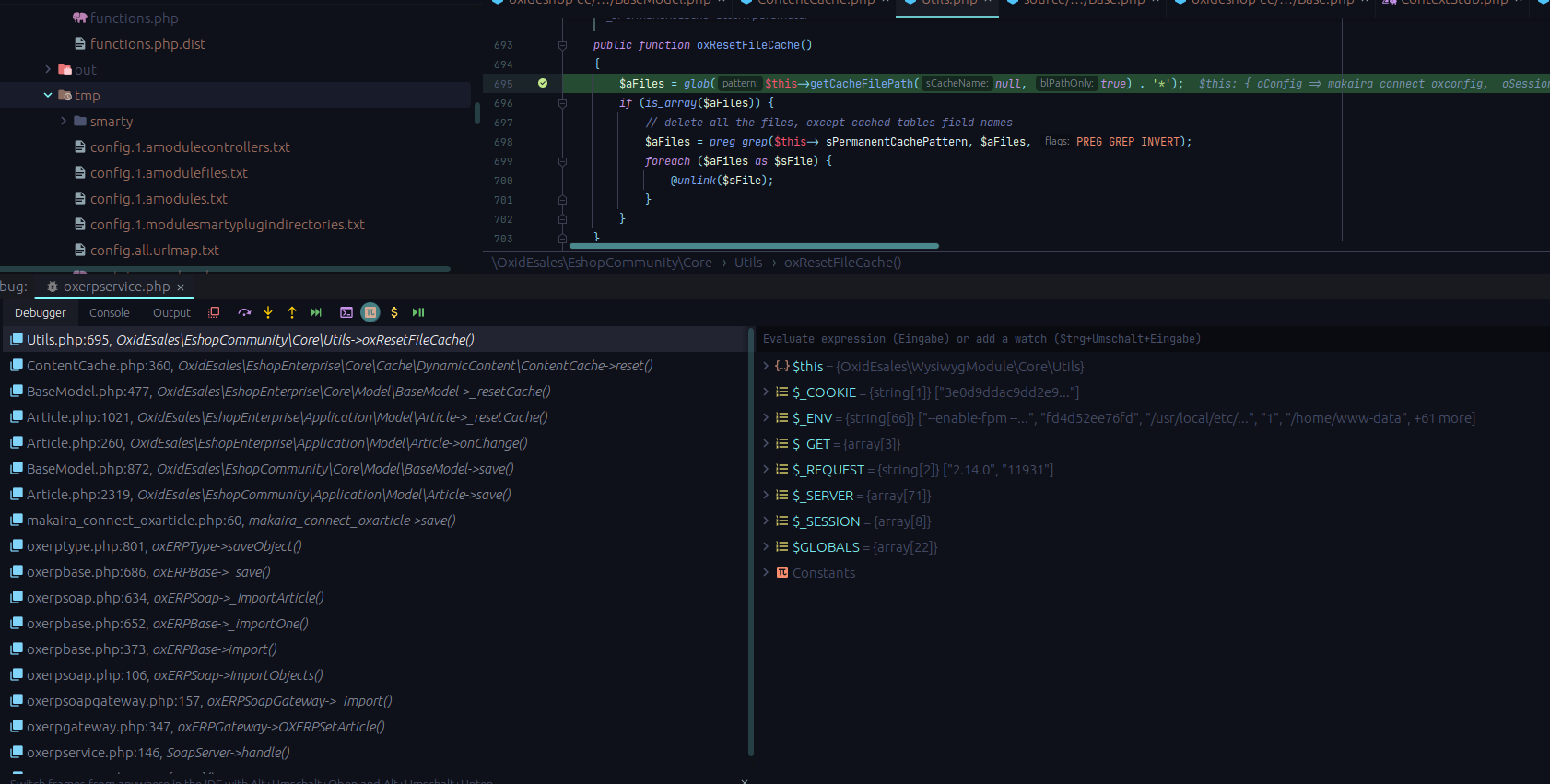This screenshot has height=784, width=1550.
Task: Toggle the round teal icon in the debug toolbar
Action: (370, 313)
